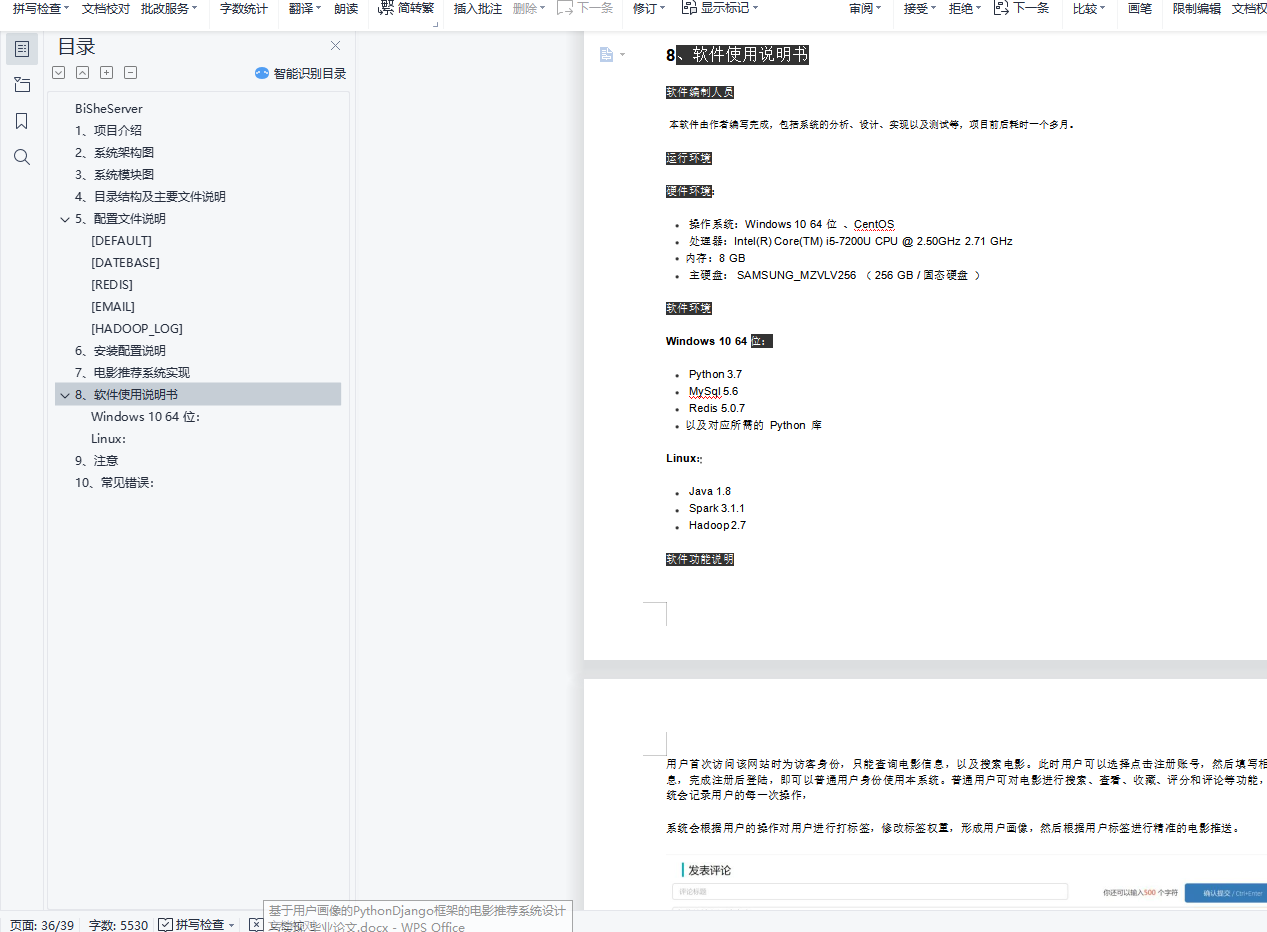Open the dialog launcher under 简转繁
Screen dimensions: 1267x932
pyautogui.click(x=436, y=22)
